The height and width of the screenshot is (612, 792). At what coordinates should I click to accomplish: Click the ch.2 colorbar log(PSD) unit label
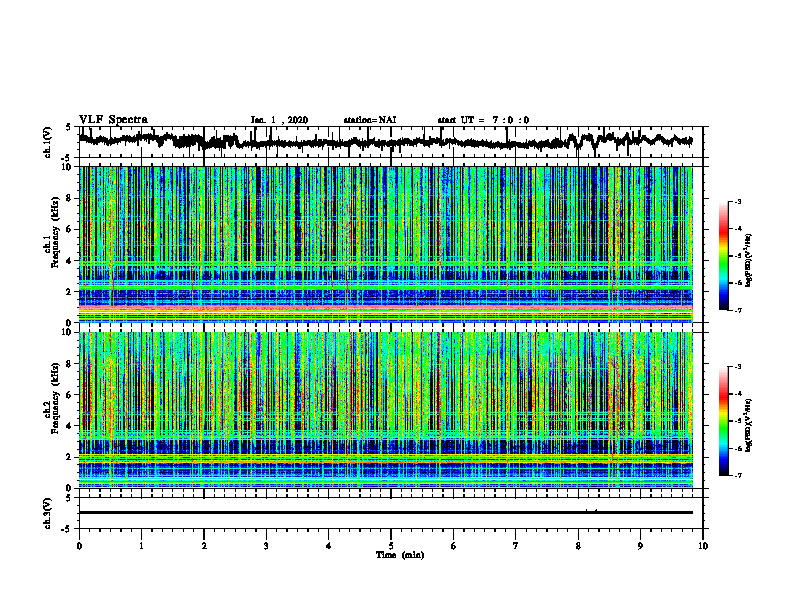point(750,424)
